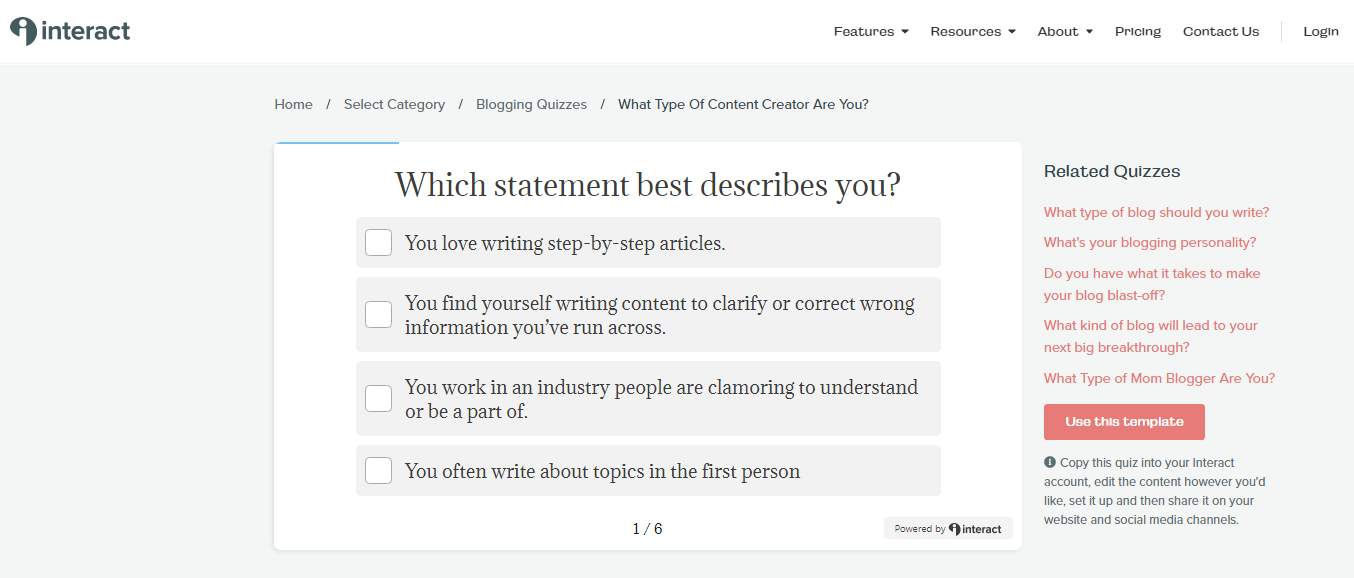
Task: Click the Interact logo in header
Action: pyautogui.click(x=70, y=31)
